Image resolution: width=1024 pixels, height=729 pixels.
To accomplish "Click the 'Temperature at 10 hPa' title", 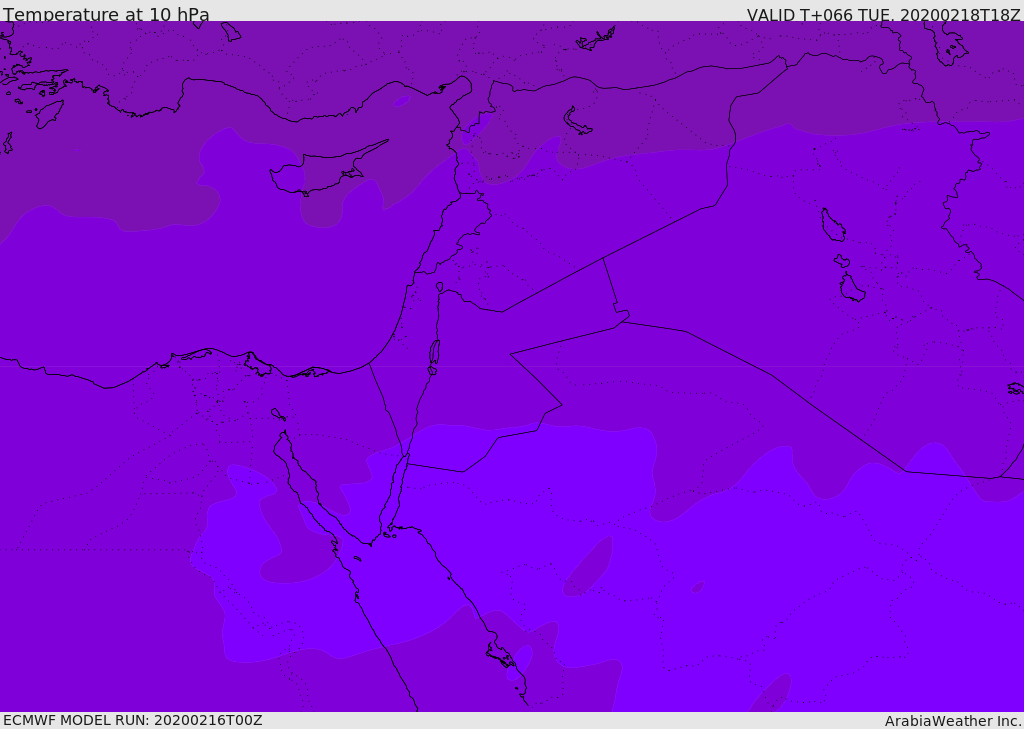I will (x=106, y=14).
